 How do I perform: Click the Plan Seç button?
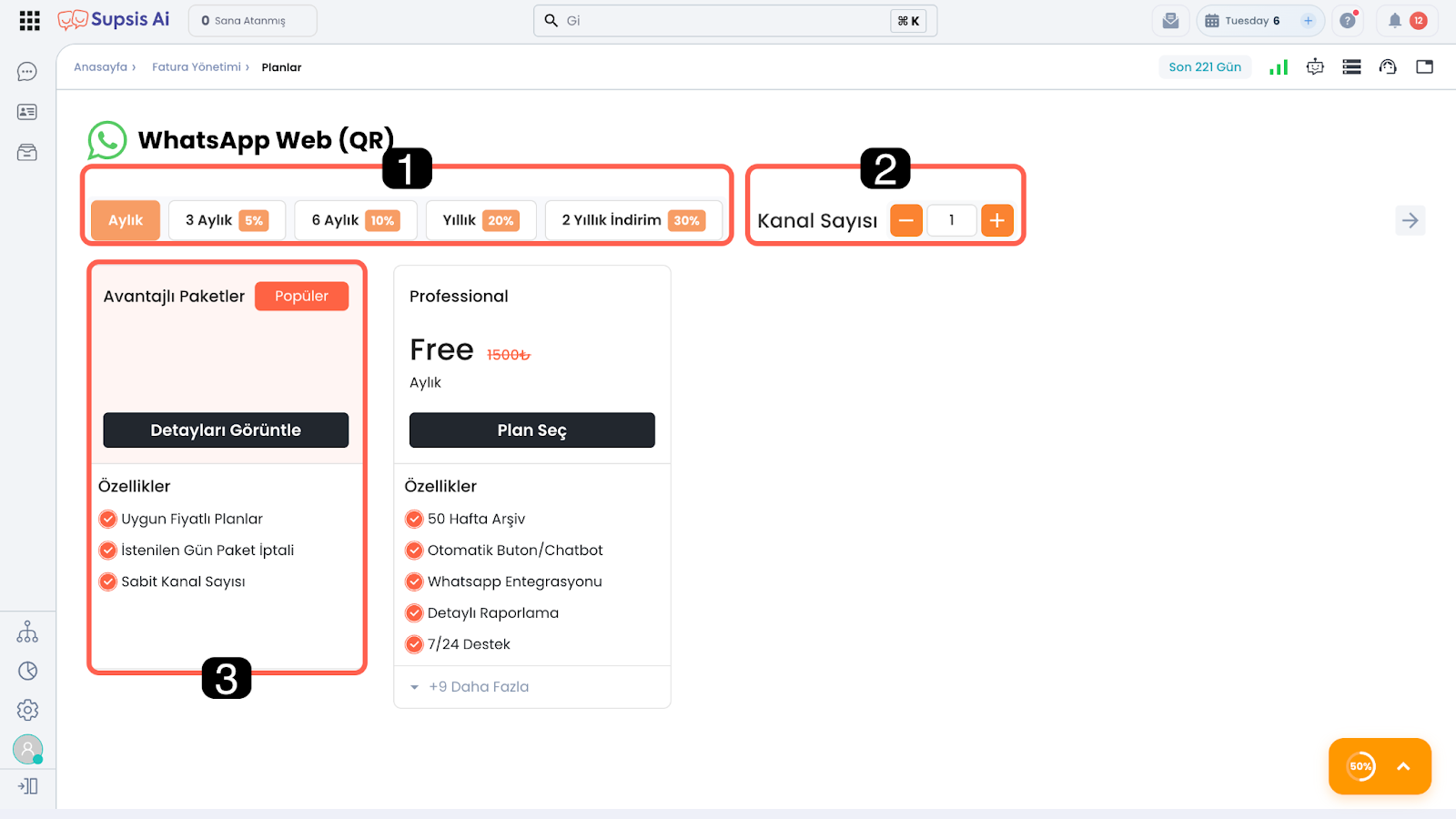[531, 430]
